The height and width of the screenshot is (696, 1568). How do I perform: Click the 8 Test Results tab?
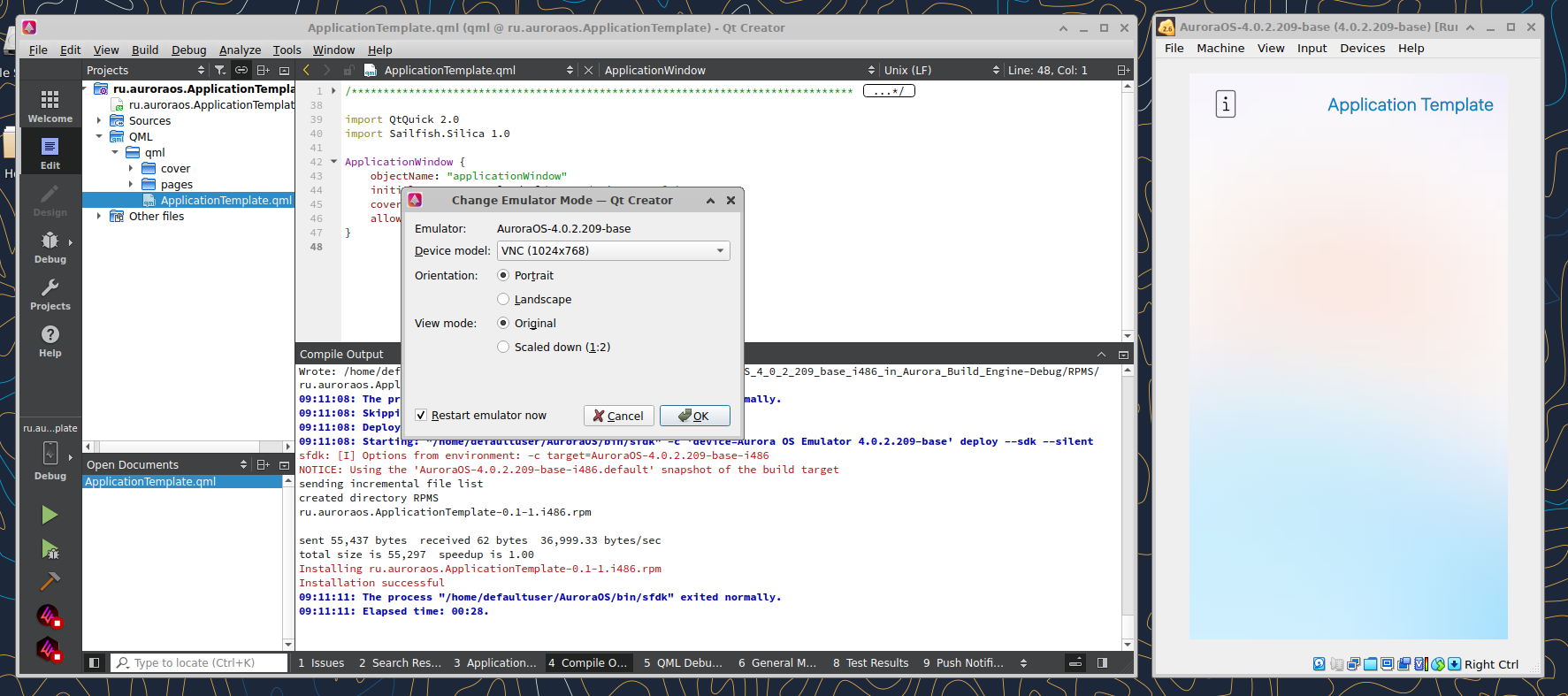(871, 662)
